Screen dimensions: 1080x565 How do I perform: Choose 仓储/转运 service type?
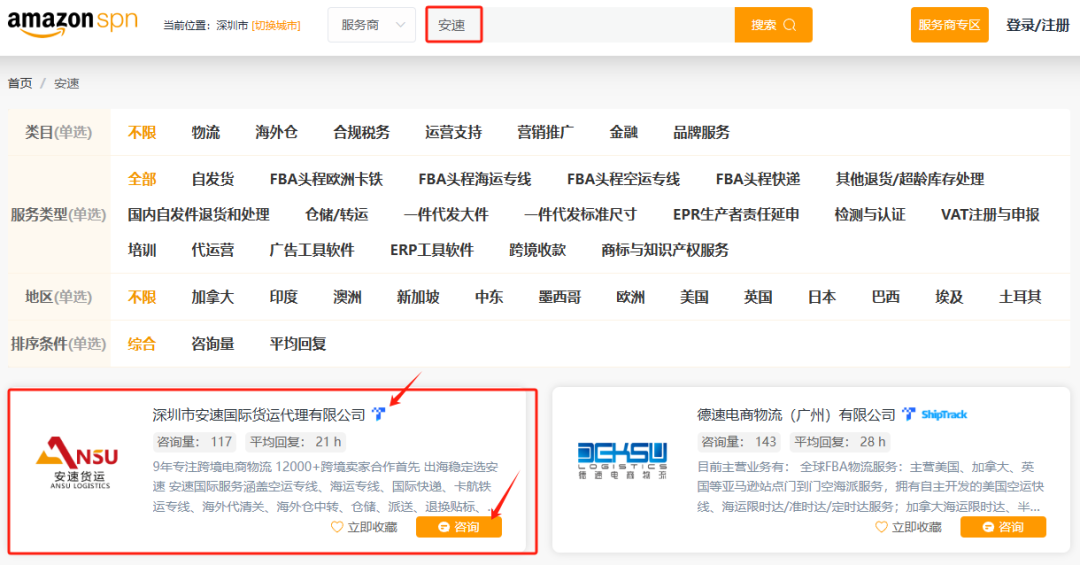click(337, 214)
